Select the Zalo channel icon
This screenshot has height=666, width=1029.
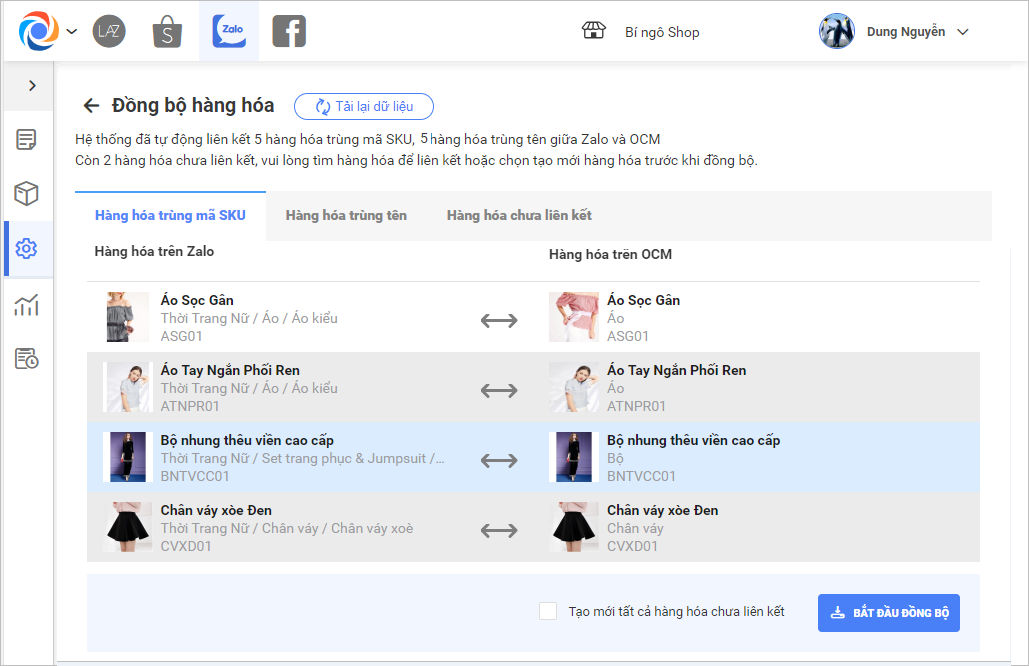[x=229, y=31]
